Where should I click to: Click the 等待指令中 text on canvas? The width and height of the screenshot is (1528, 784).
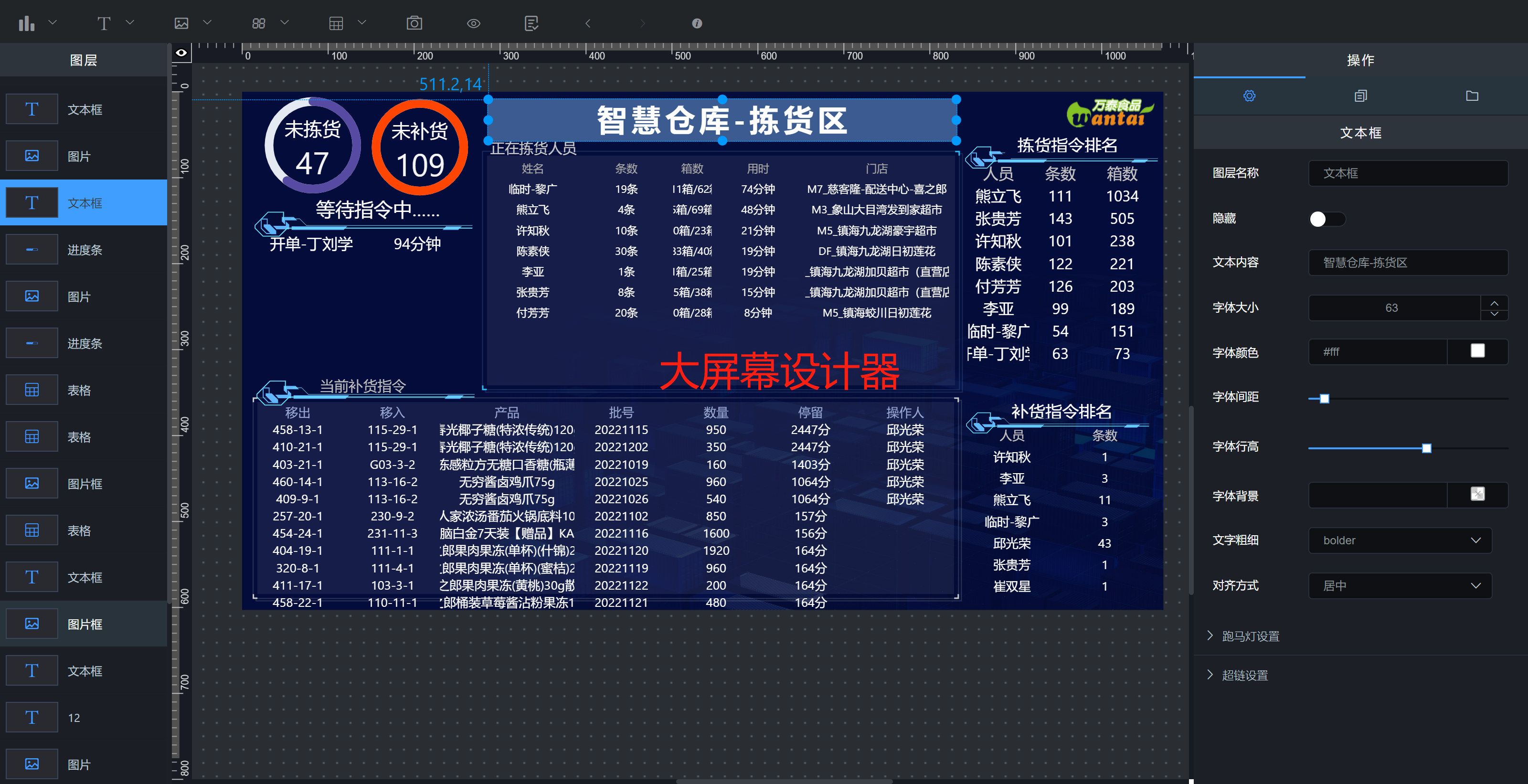click(x=378, y=209)
